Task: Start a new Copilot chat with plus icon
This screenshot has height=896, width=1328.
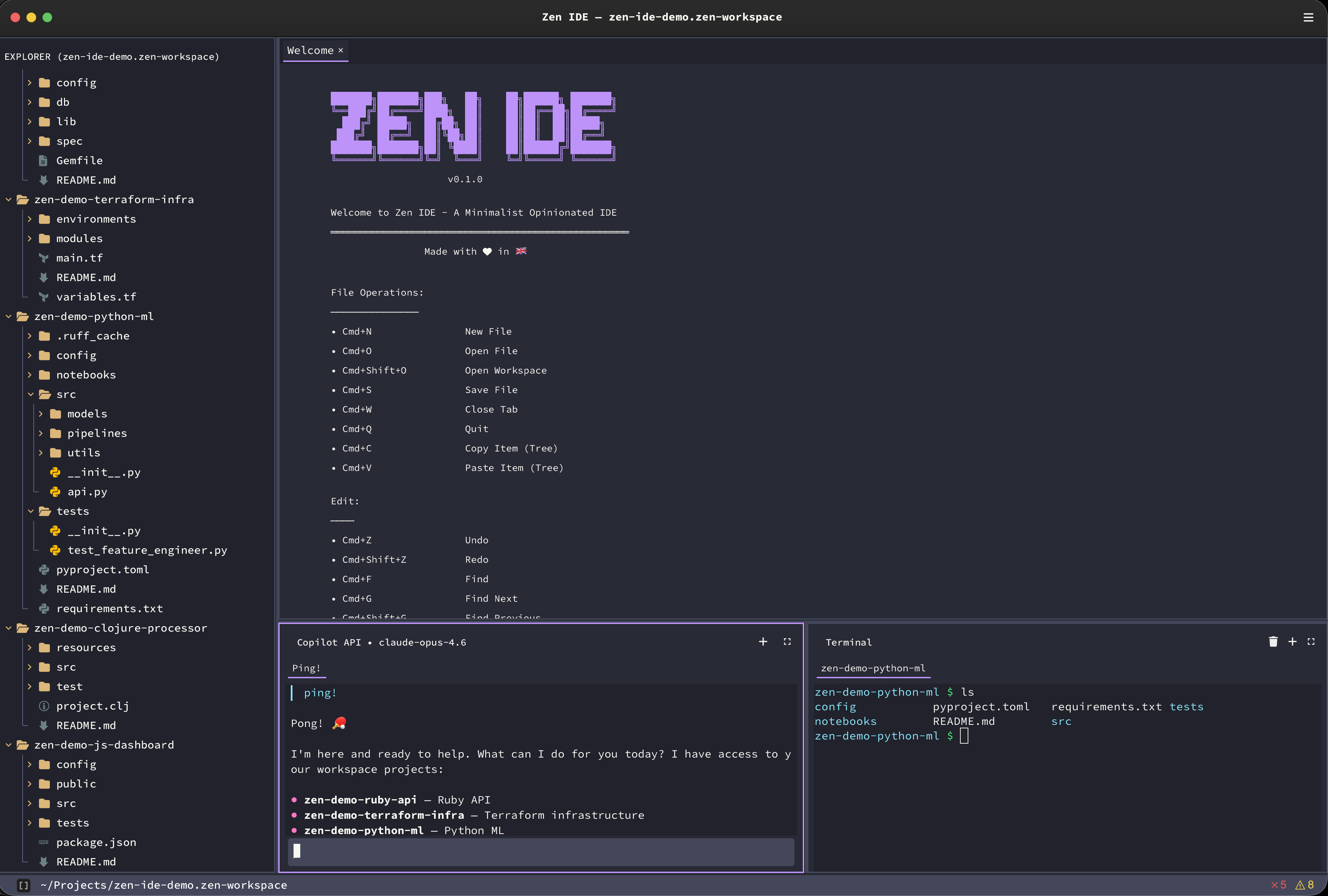Action: coord(763,642)
